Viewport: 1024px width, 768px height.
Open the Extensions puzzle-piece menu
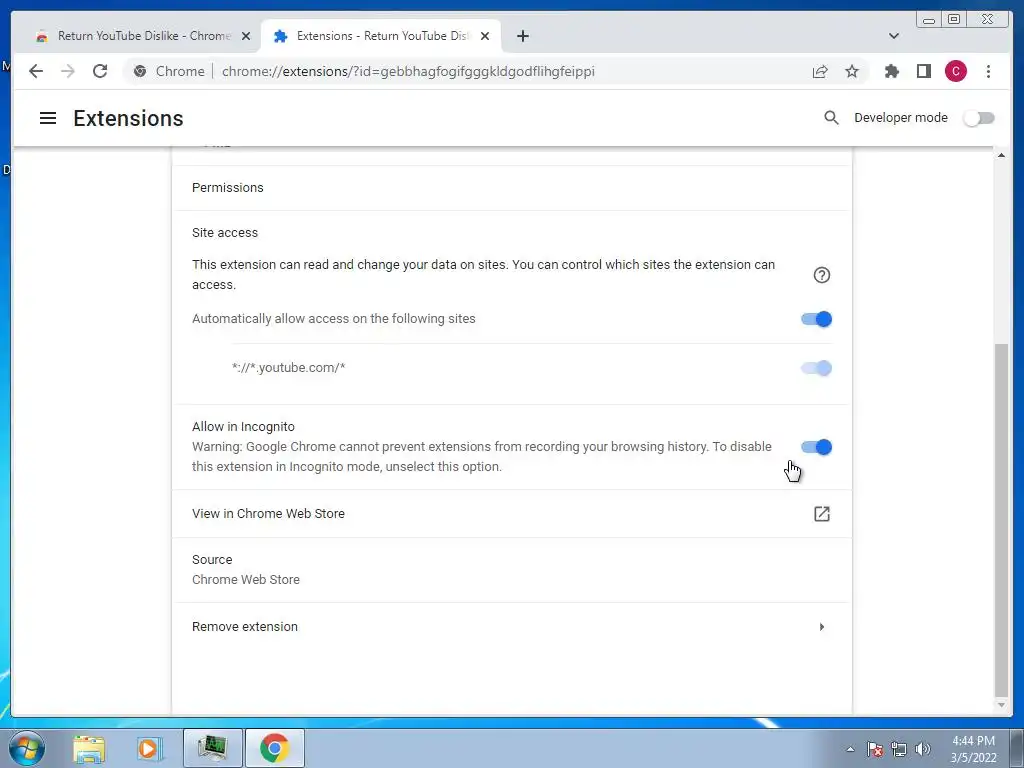click(x=891, y=71)
